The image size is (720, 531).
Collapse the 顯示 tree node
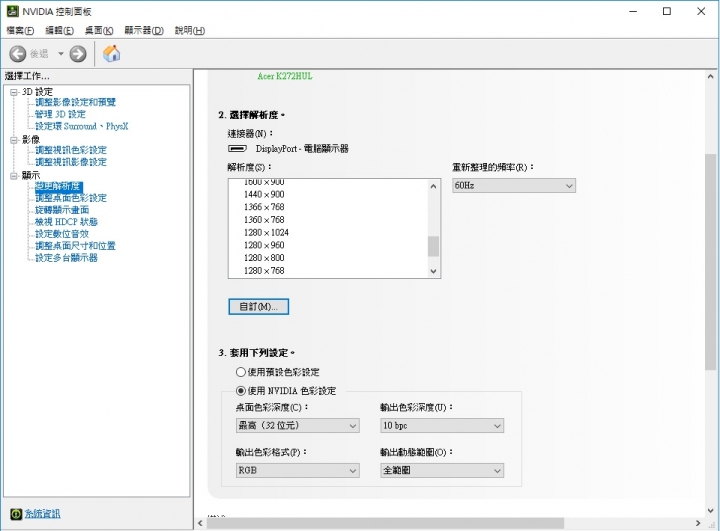(14, 176)
